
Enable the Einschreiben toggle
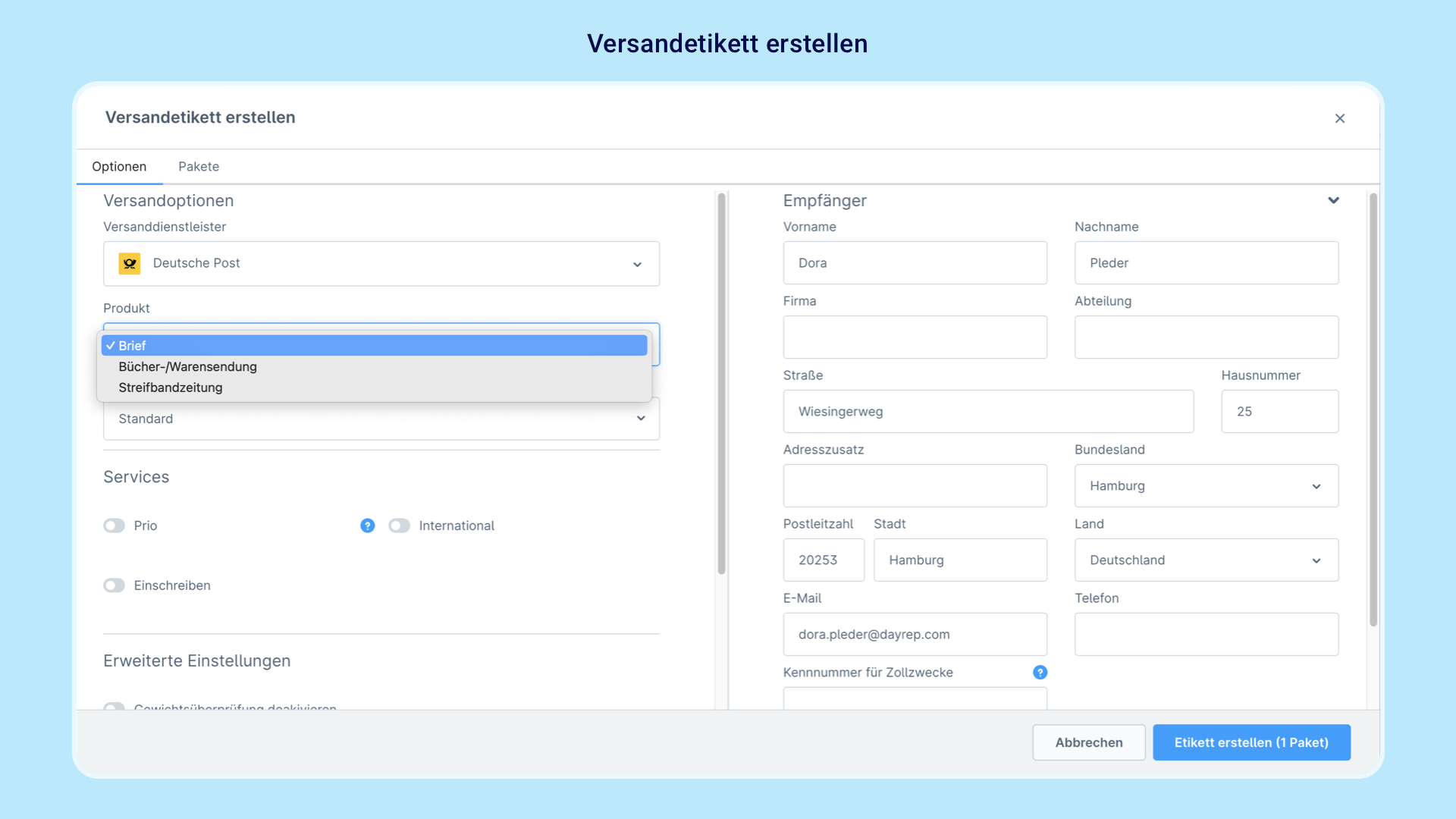pos(115,585)
